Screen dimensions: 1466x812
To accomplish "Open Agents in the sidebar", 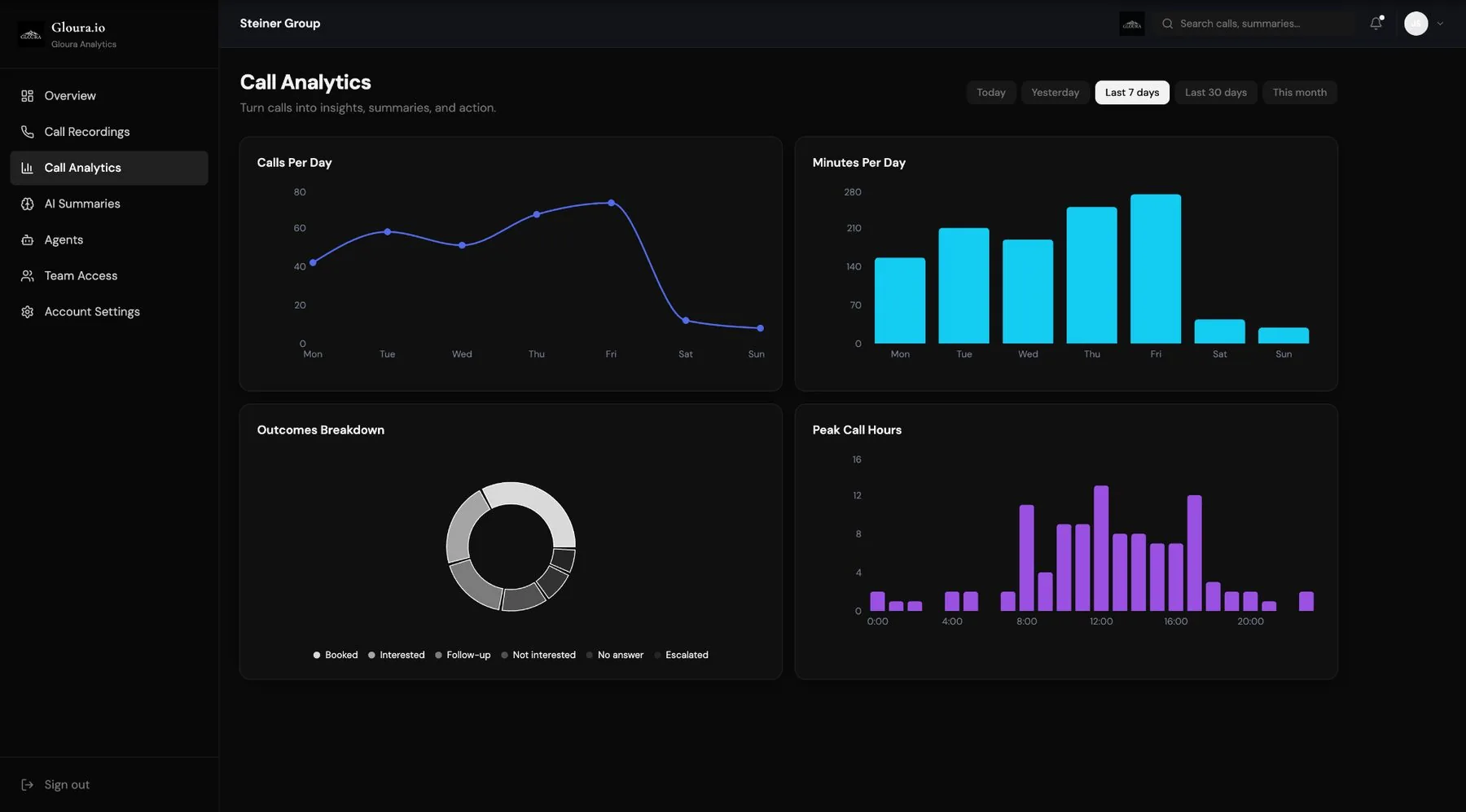I will coord(109,239).
